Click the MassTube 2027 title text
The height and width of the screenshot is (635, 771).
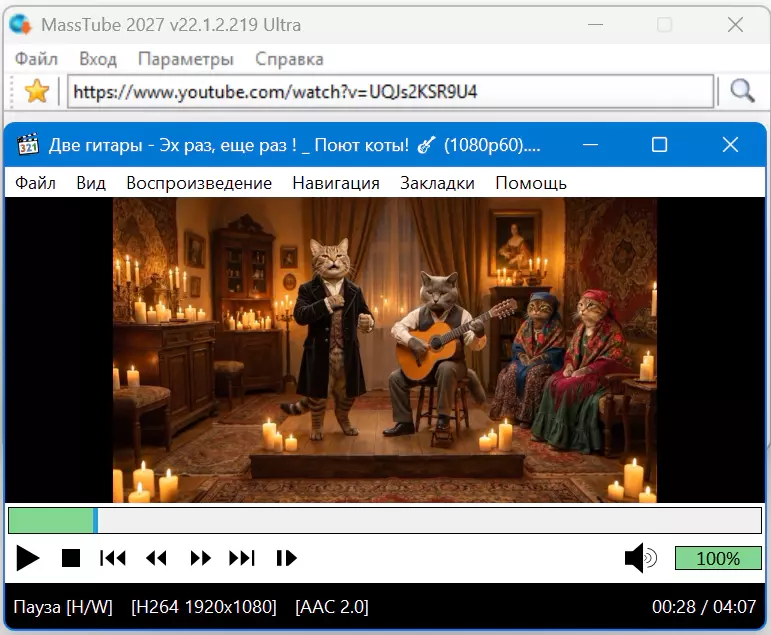tap(171, 25)
